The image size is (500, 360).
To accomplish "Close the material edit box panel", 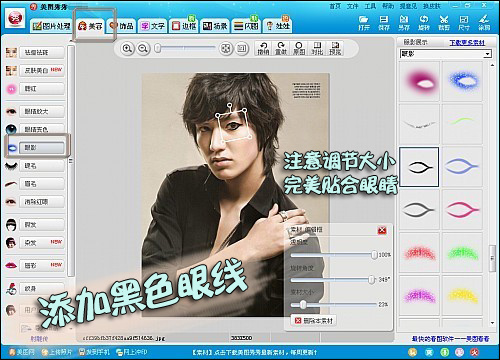I will point(382,230).
